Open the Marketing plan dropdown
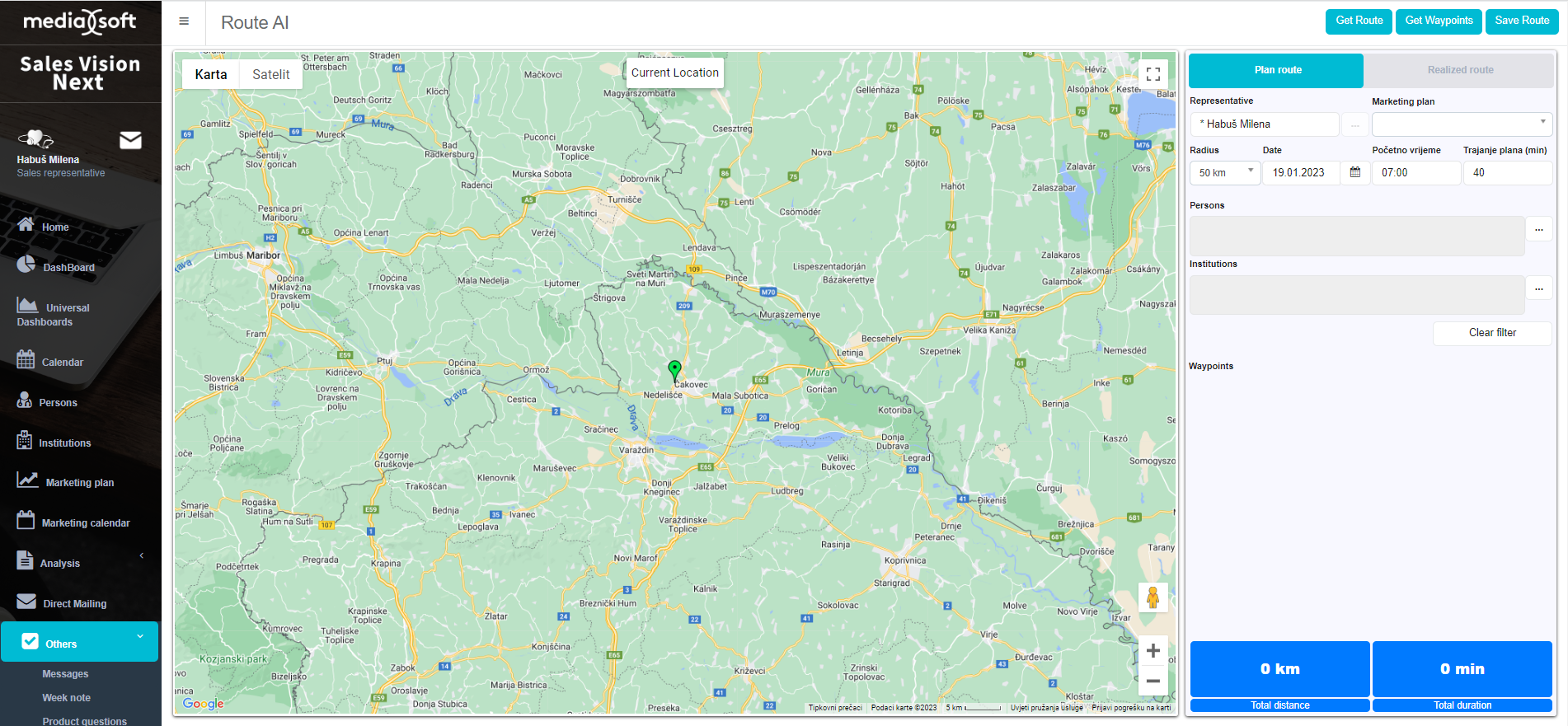The image size is (1568, 726). [1461, 124]
